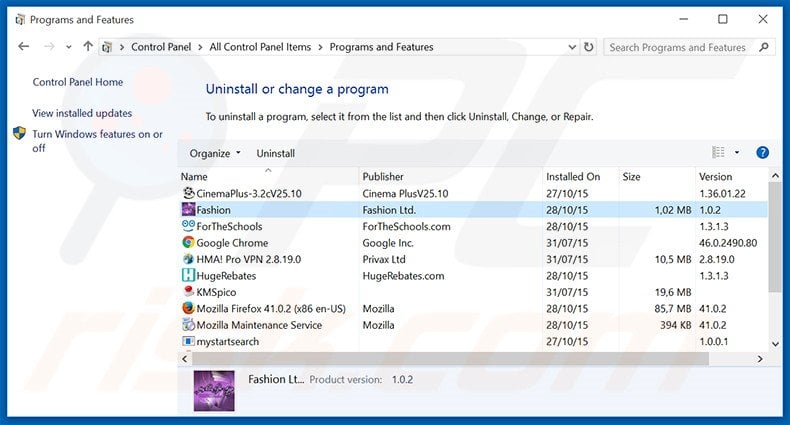The width and height of the screenshot is (790, 425).
Task: Click the Mozilla Firefox icon
Action: point(188,308)
